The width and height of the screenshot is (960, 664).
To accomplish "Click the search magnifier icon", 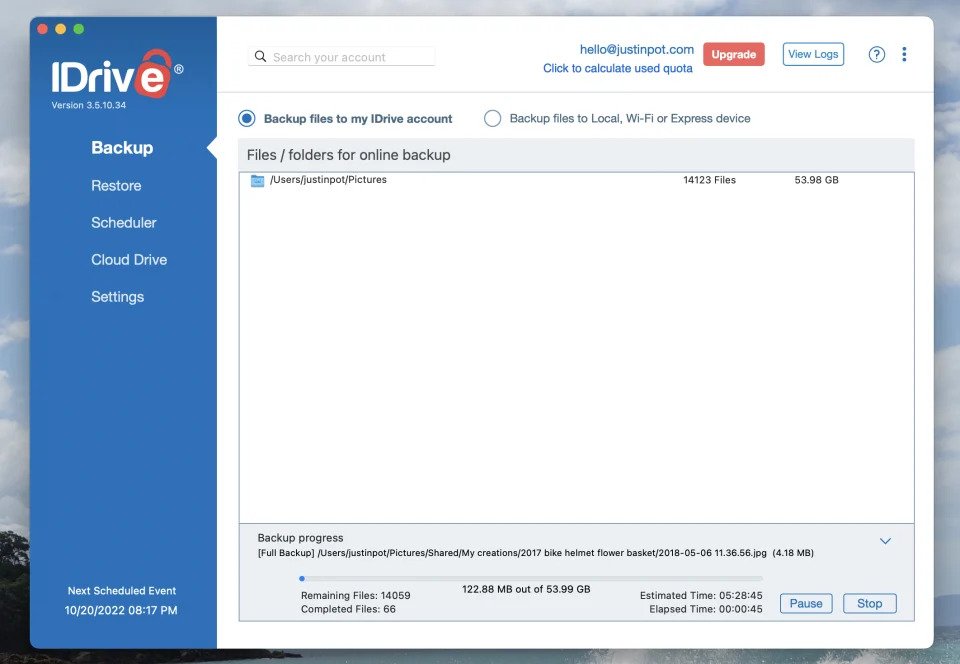I will 260,57.
